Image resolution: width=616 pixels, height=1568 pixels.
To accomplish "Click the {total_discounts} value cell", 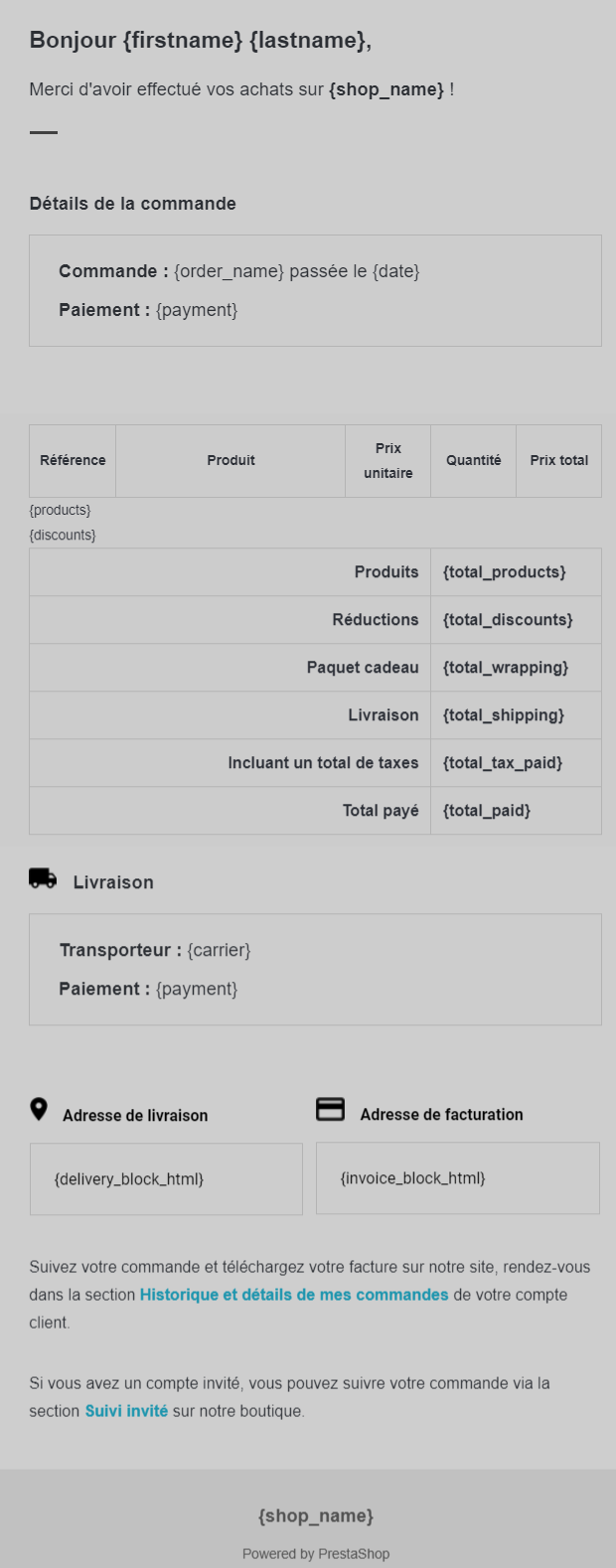I will pyautogui.click(x=508, y=620).
